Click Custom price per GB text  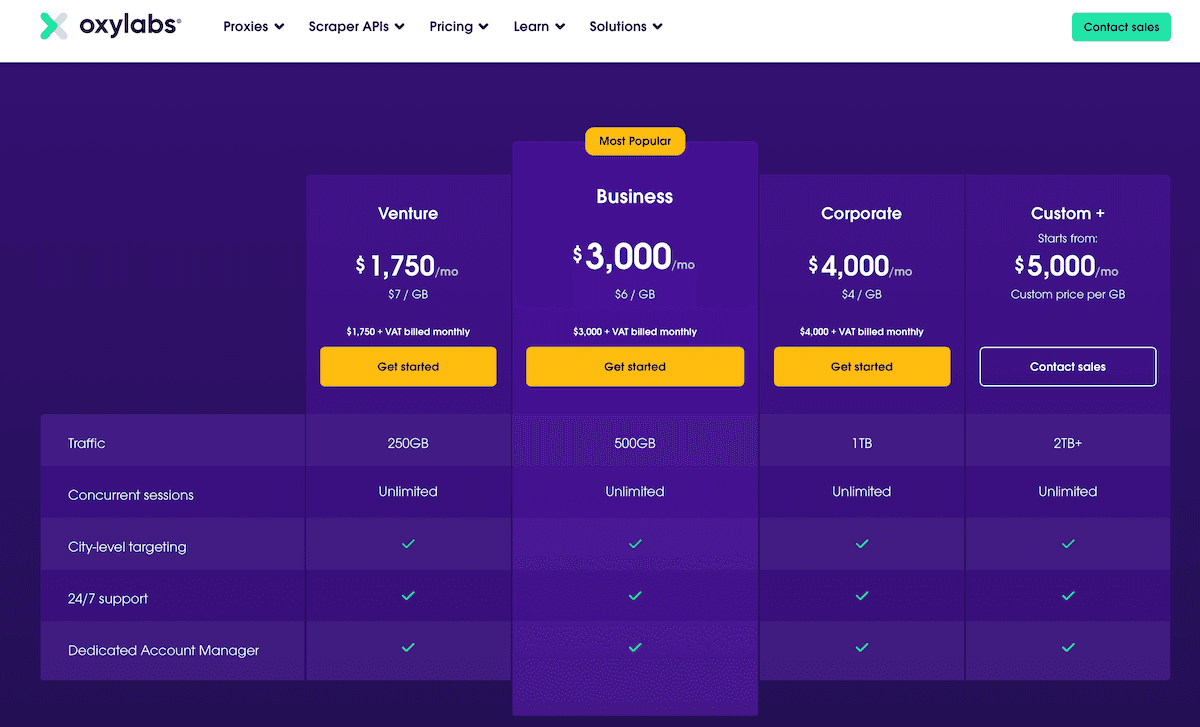click(x=1068, y=294)
